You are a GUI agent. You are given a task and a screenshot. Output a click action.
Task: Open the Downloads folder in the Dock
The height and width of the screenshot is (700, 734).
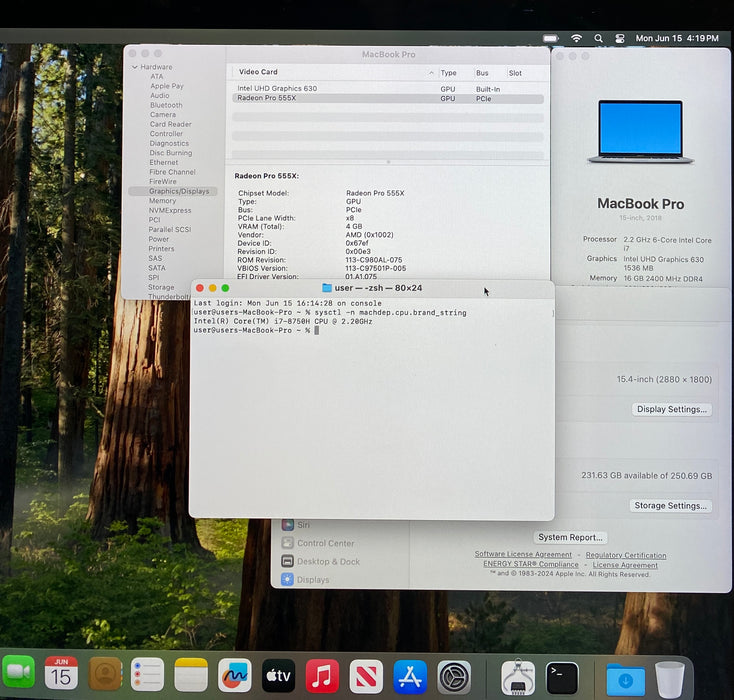(x=625, y=679)
